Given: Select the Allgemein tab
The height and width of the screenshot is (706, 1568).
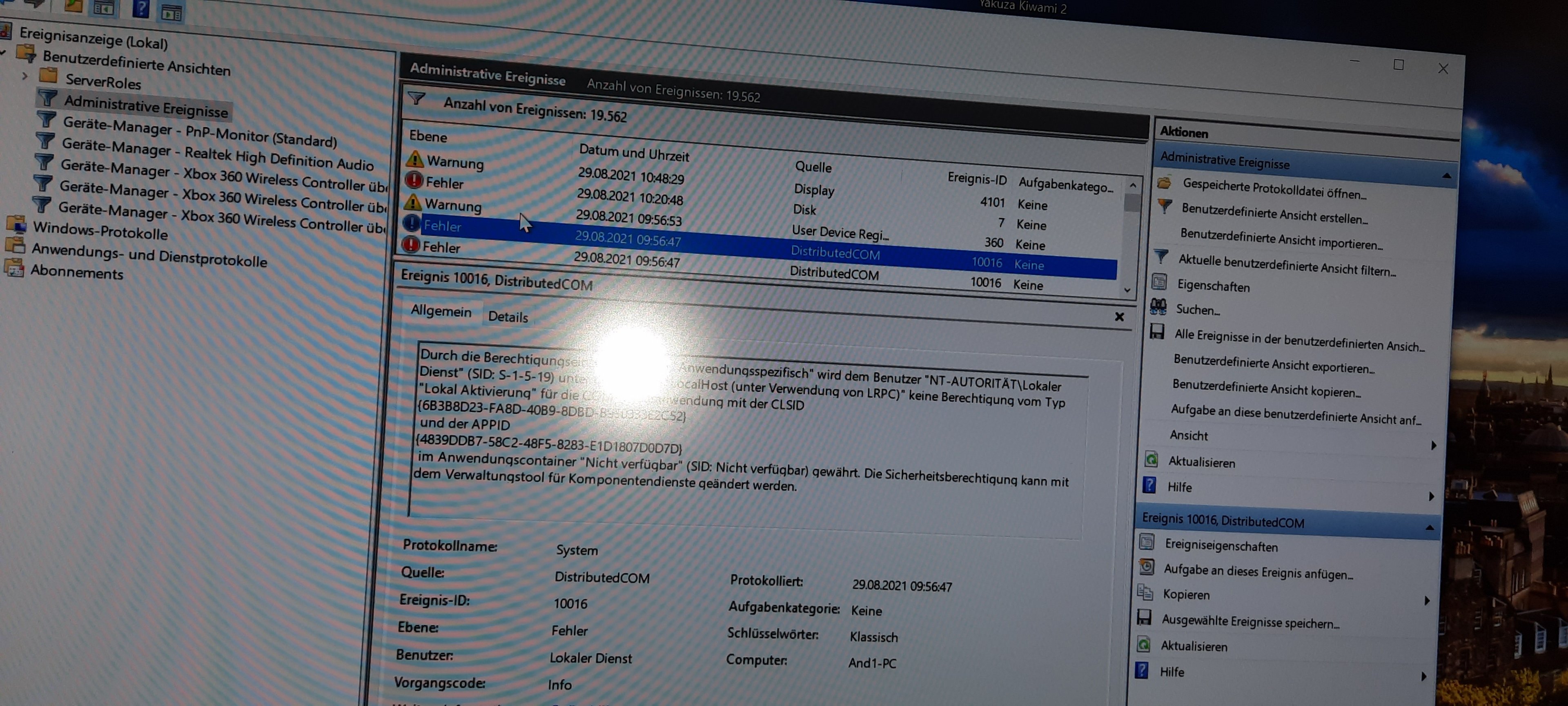Looking at the screenshot, I should pyautogui.click(x=441, y=311).
